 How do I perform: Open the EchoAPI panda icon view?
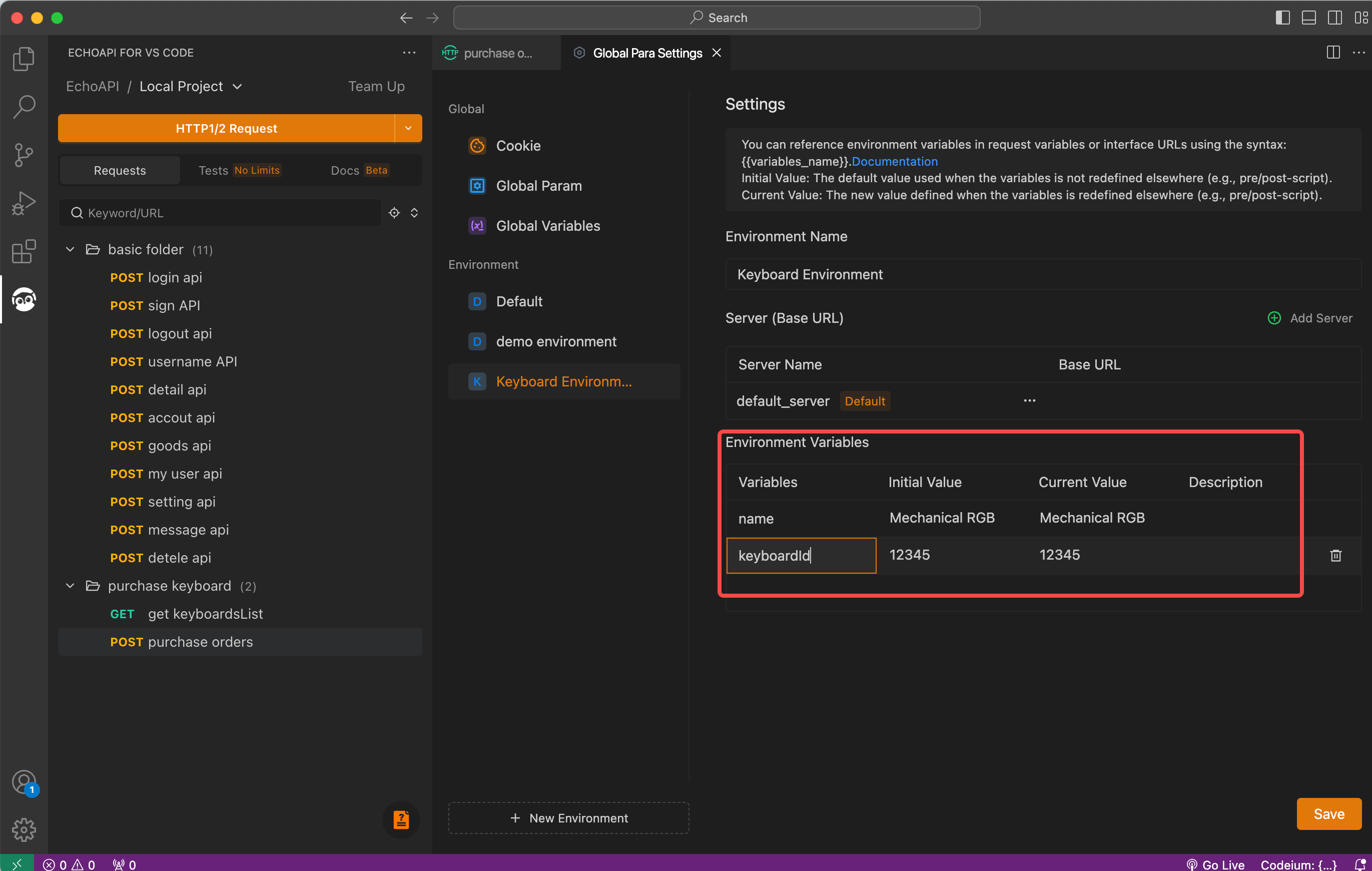click(24, 299)
